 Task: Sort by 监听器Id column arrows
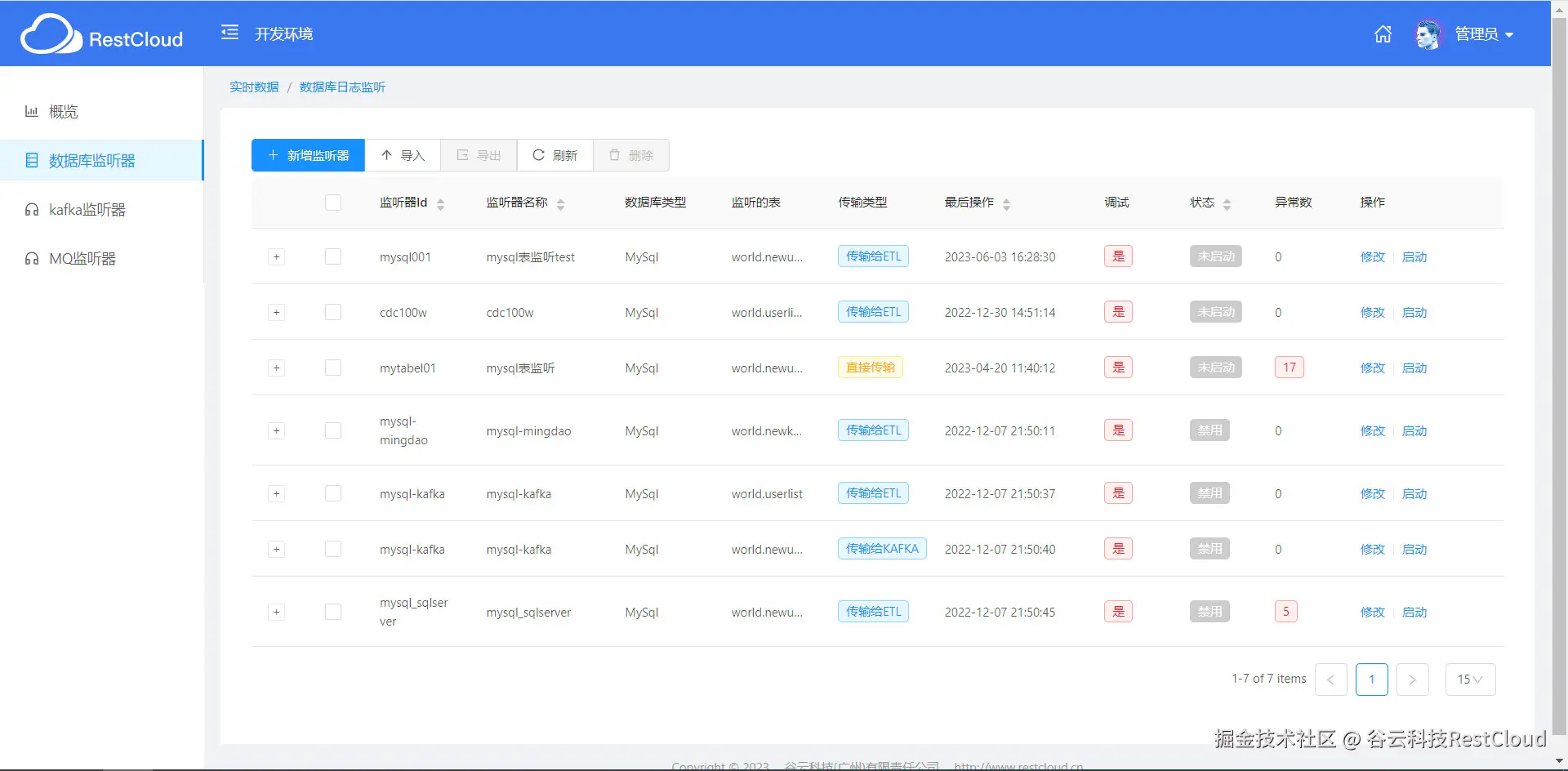440,204
